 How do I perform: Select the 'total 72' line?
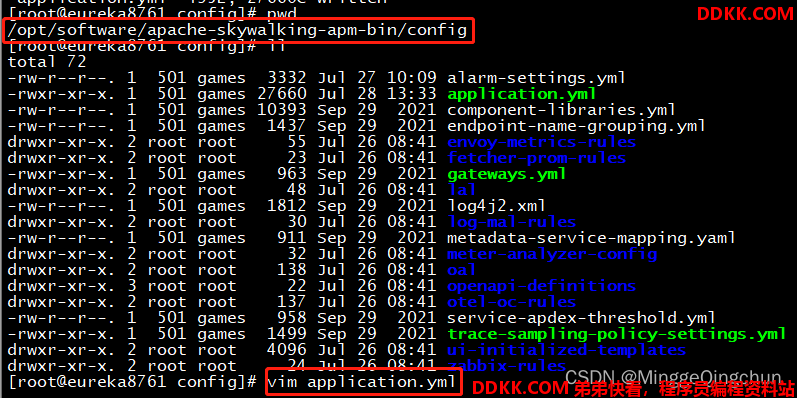pos(47,62)
